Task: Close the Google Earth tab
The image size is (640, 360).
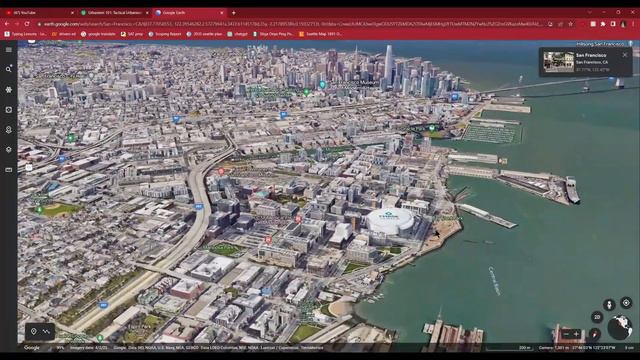Action: [222, 13]
